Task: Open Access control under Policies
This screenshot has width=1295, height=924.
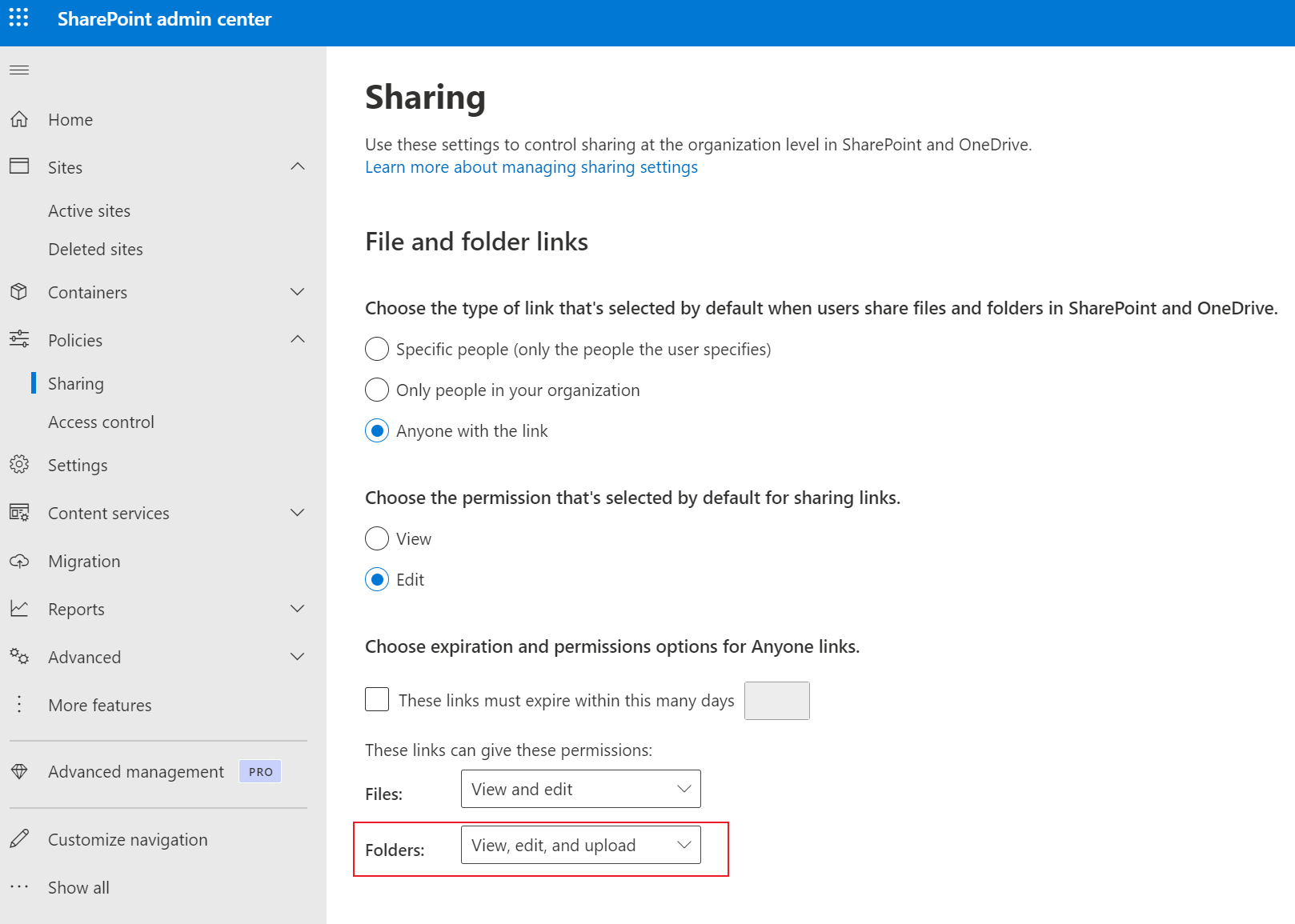Action: point(101,422)
